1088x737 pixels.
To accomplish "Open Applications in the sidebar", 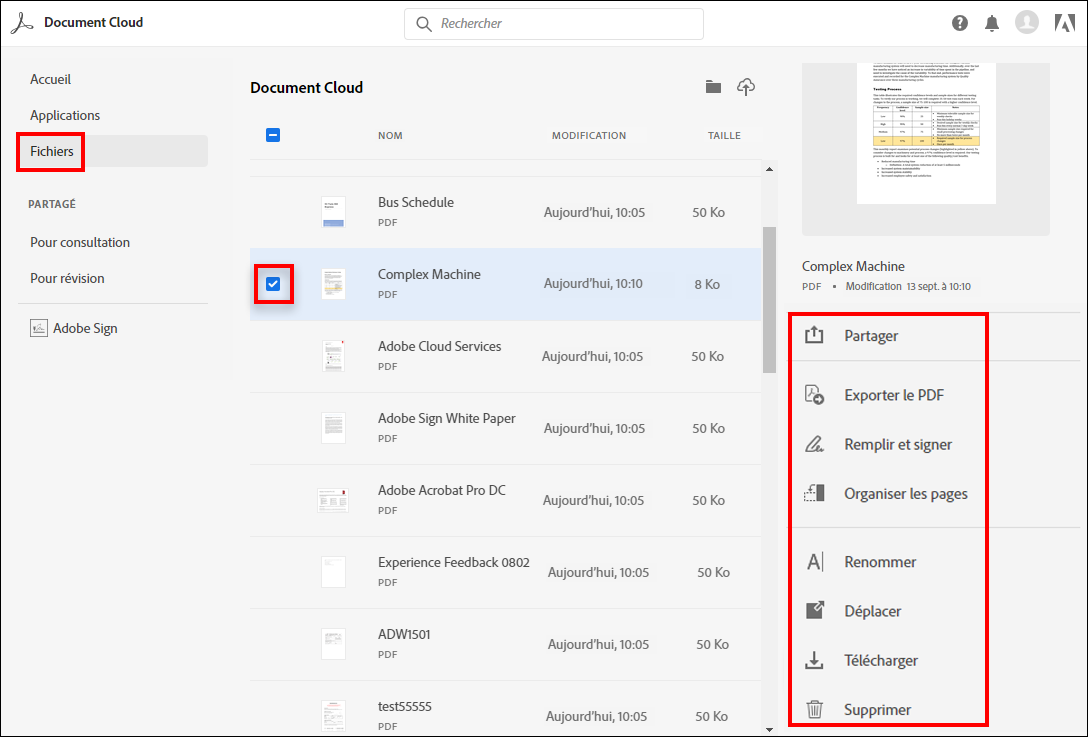I will point(65,115).
